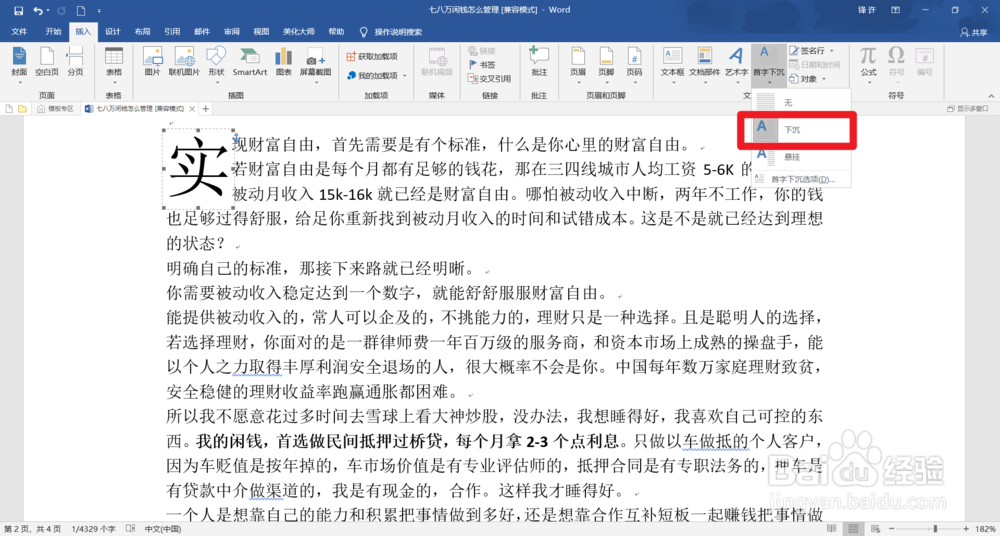1000x536 pixels.
Task: Switch to Web Layout view icon
Action: (874, 529)
